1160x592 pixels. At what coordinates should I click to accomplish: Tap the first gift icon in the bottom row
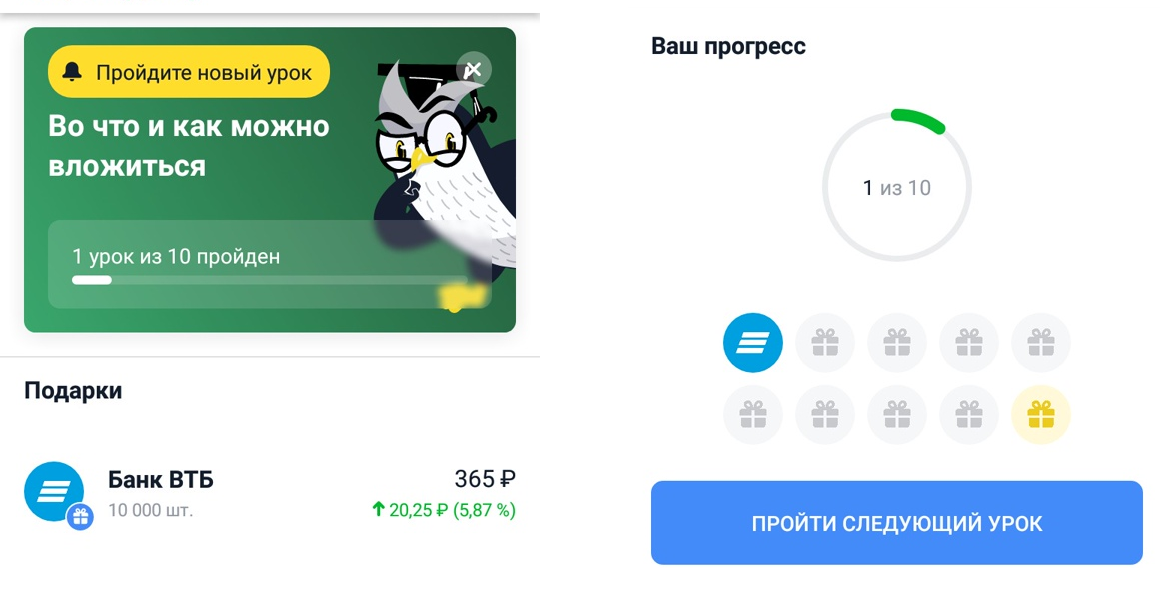[x=752, y=414]
